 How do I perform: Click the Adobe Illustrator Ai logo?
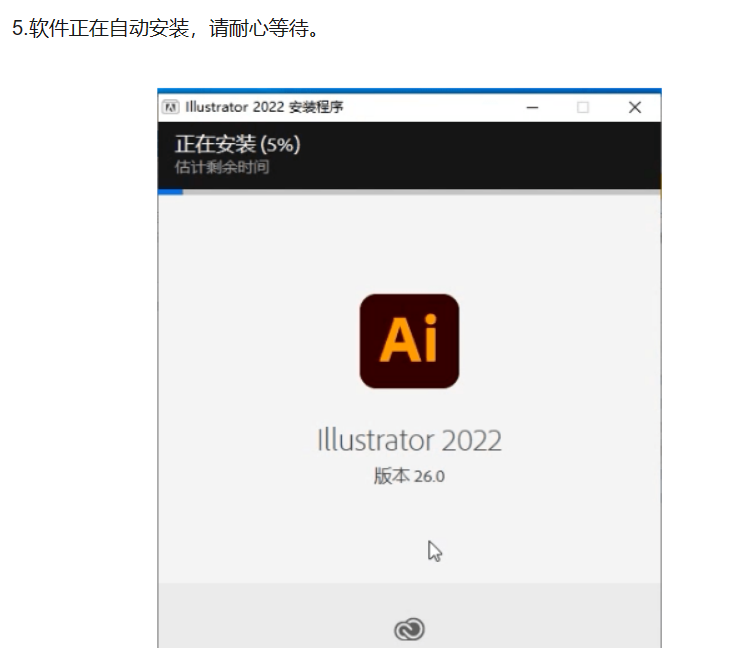pos(409,341)
